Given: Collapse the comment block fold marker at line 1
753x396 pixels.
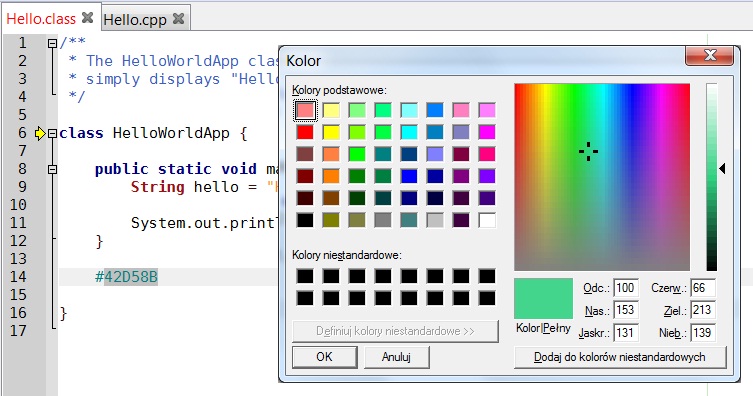Looking at the screenshot, I should click(x=52, y=43).
